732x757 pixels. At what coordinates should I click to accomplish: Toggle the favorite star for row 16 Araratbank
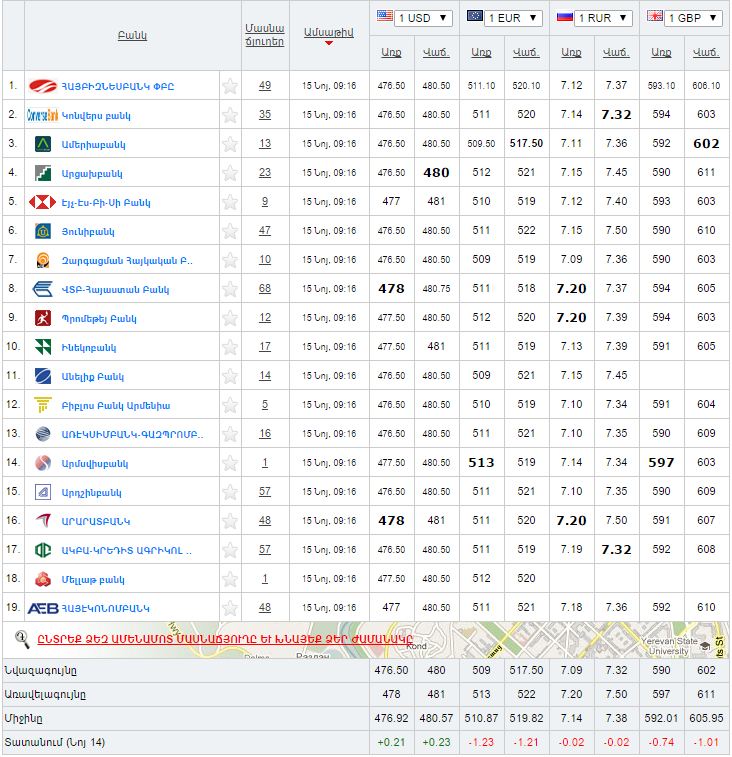(x=230, y=521)
